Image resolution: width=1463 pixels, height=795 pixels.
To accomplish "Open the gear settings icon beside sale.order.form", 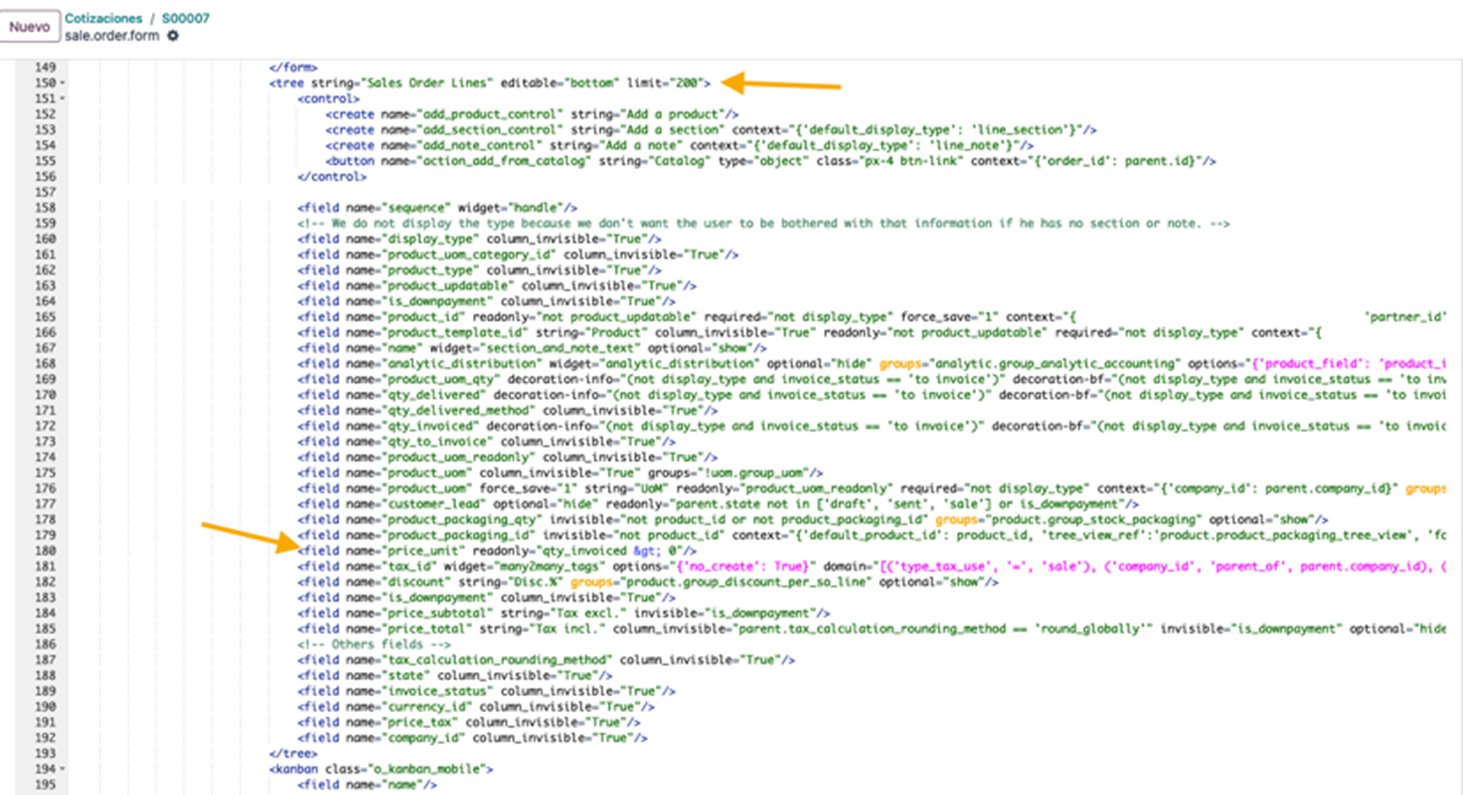I will 173,35.
